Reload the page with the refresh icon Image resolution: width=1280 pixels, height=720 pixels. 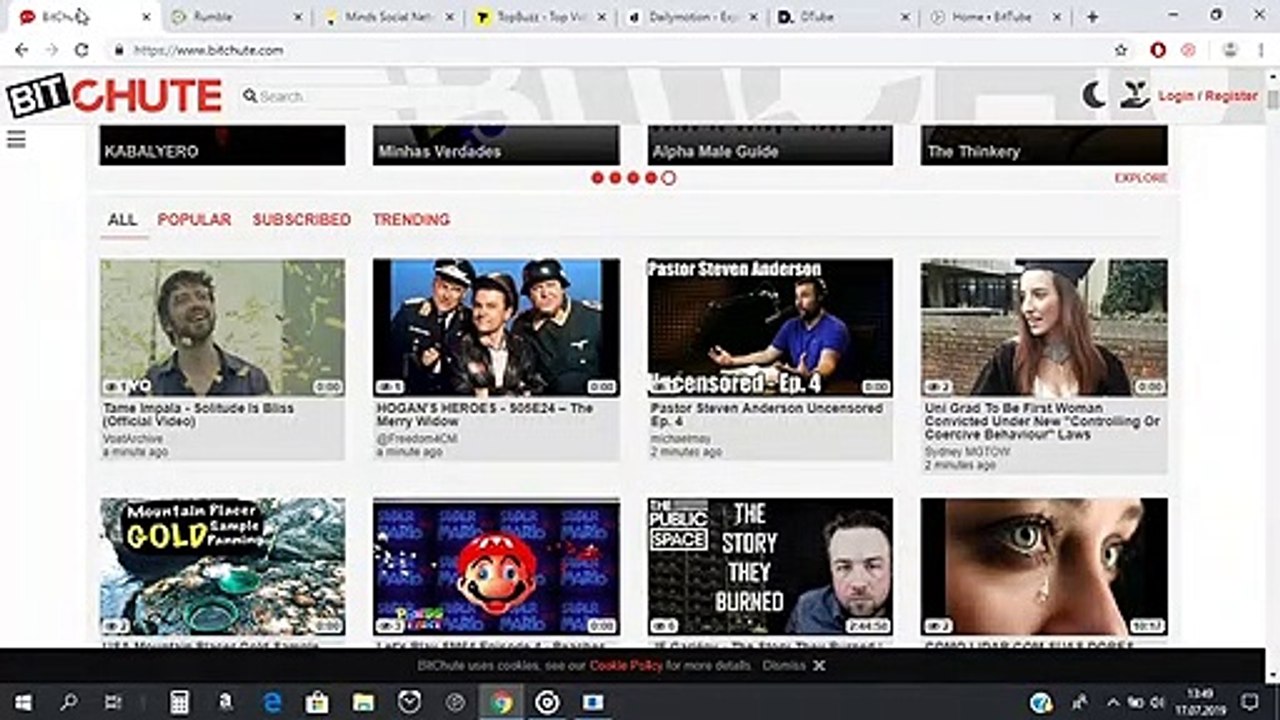[x=82, y=50]
